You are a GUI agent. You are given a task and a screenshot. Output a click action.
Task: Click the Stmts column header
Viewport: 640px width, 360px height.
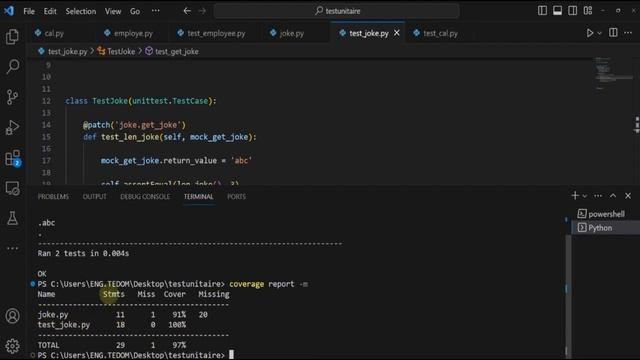[x=113, y=294]
